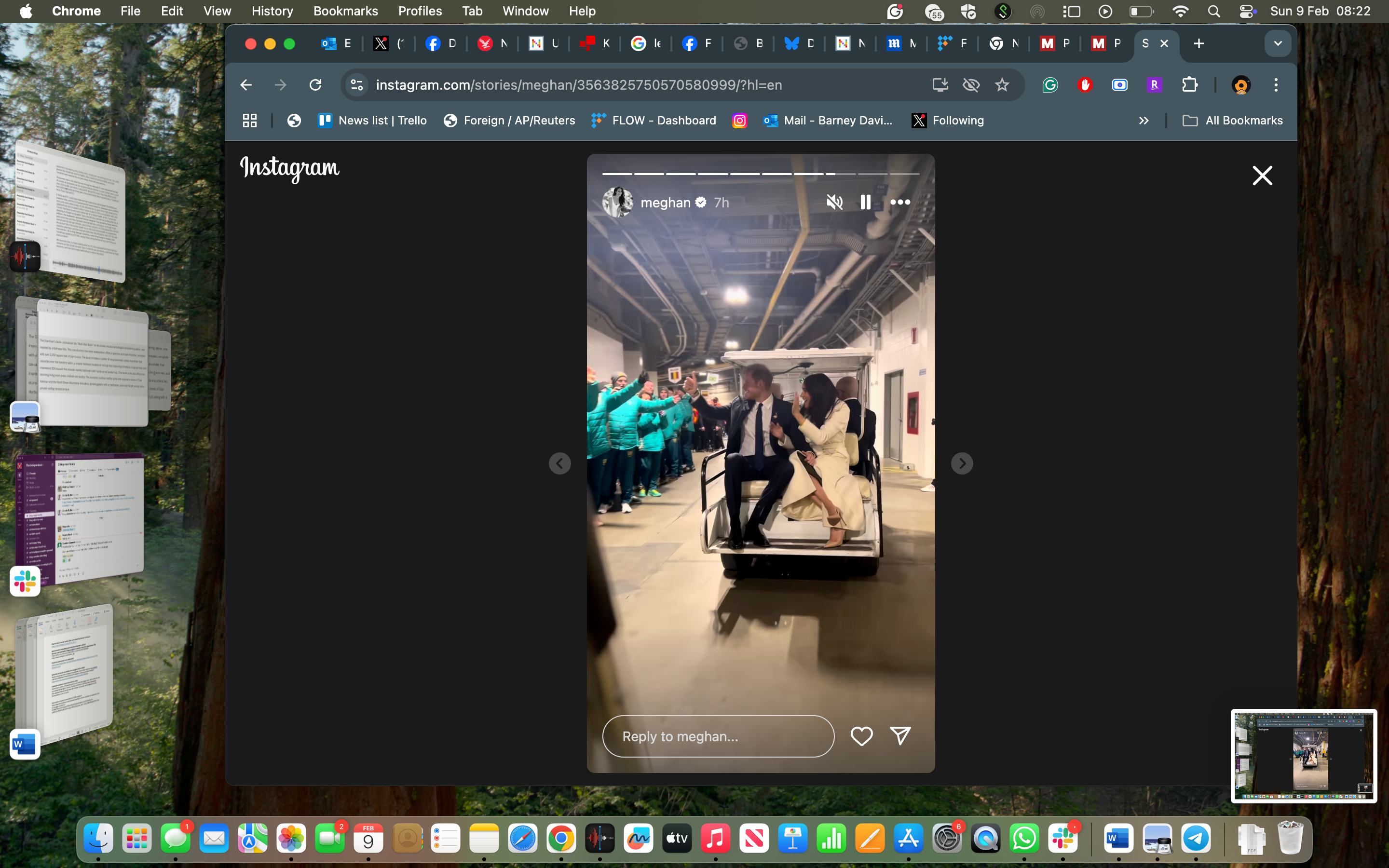Image resolution: width=1389 pixels, height=868 pixels.
Task: Pause the story playback
Action: pos(866,202)
